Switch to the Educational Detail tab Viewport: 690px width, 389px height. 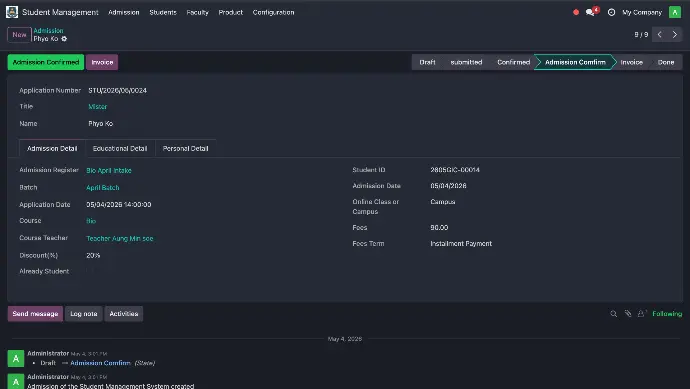tap(120, 148)
